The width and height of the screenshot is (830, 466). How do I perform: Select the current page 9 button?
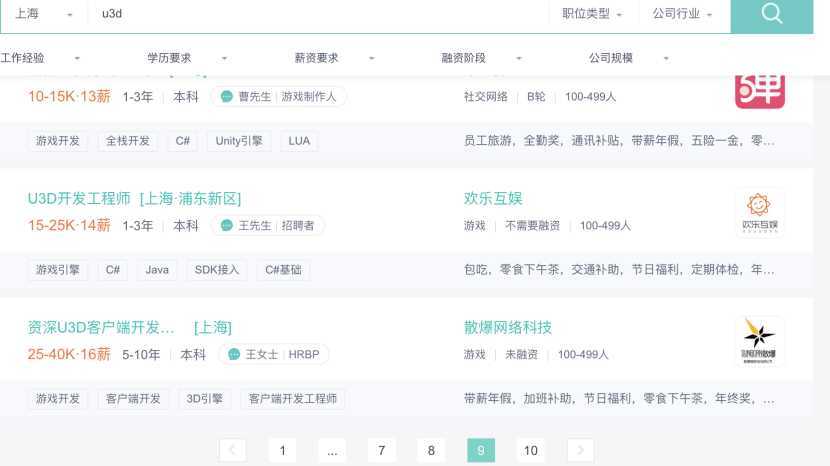481,450
